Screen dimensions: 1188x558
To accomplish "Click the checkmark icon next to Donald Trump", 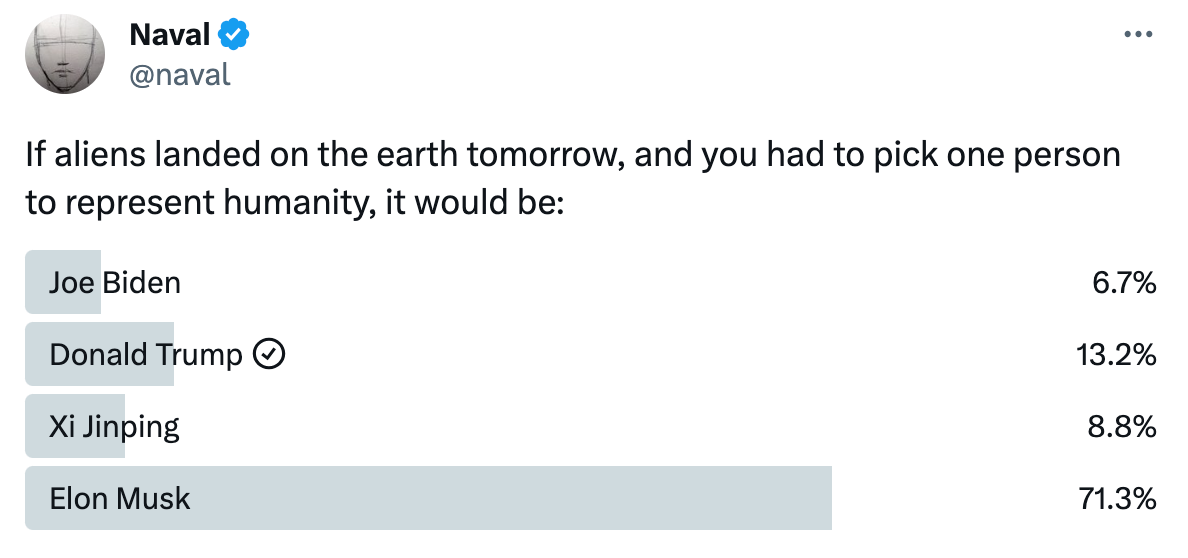I will (x=269, y=354).
